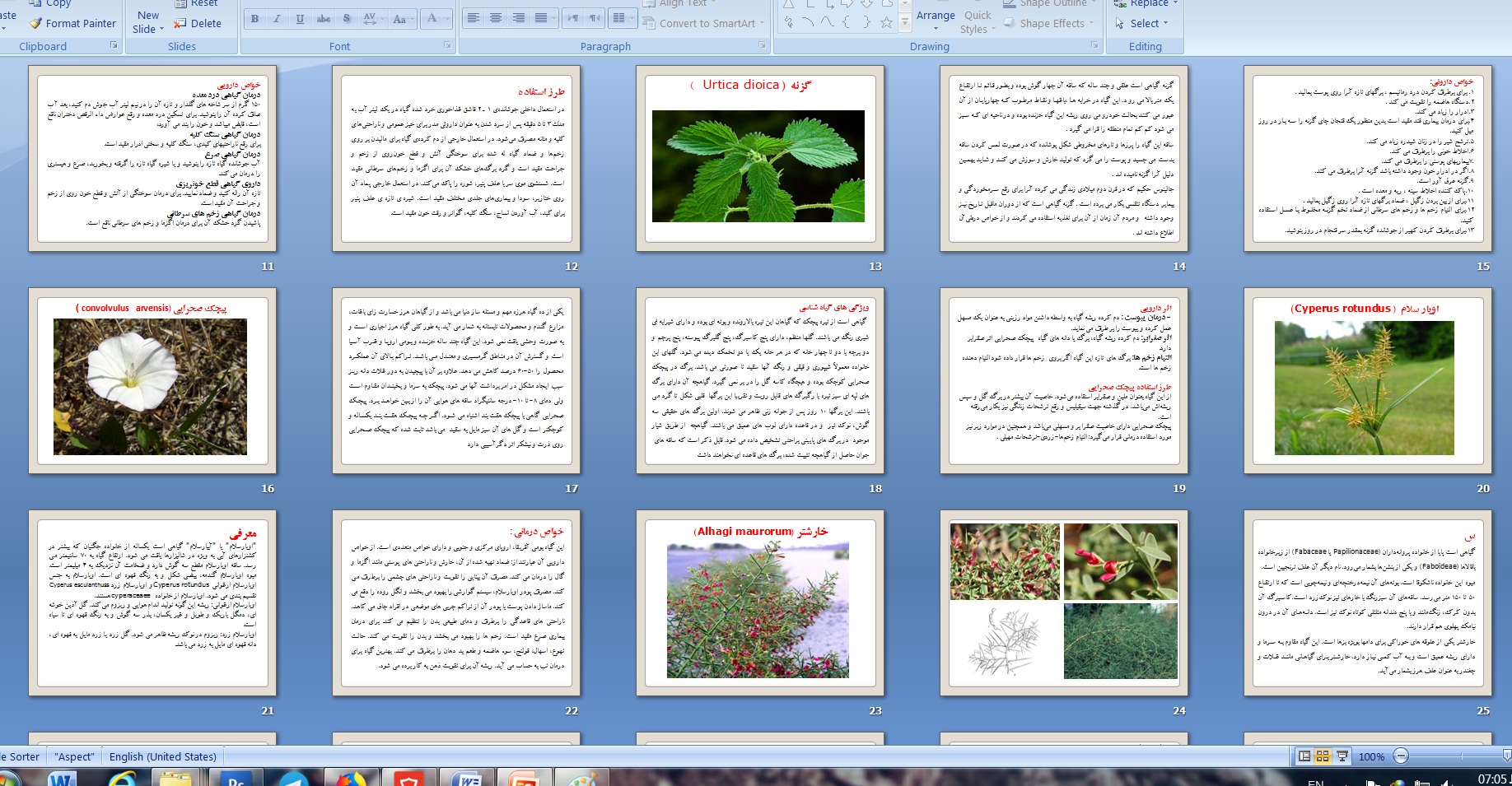
Task: Expand the Shapes gallery More button
Action: click(905, 24)
